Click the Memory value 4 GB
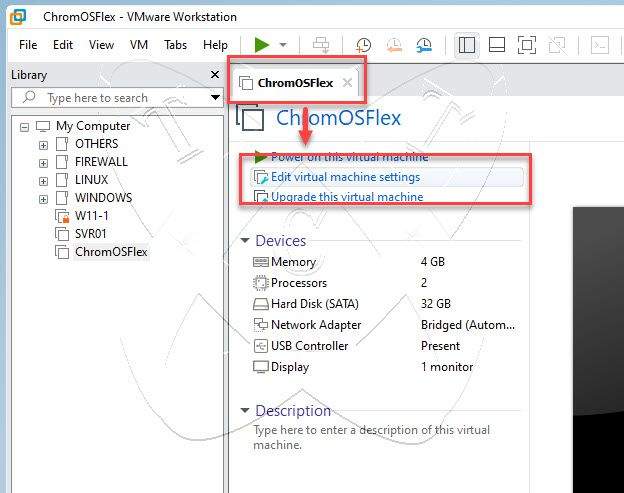This screenshot has height=493, width=624. [x=433, y=262]
